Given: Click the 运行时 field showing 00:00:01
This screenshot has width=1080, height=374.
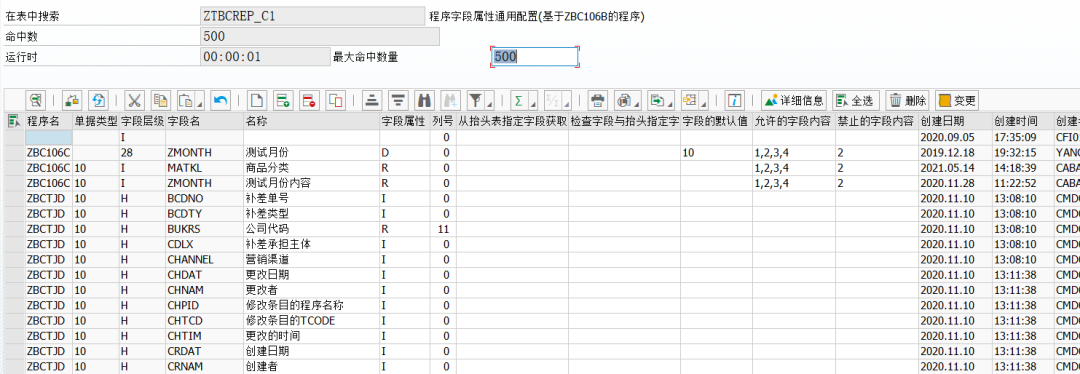Looking at the screenshot, I should click(265, 57).
